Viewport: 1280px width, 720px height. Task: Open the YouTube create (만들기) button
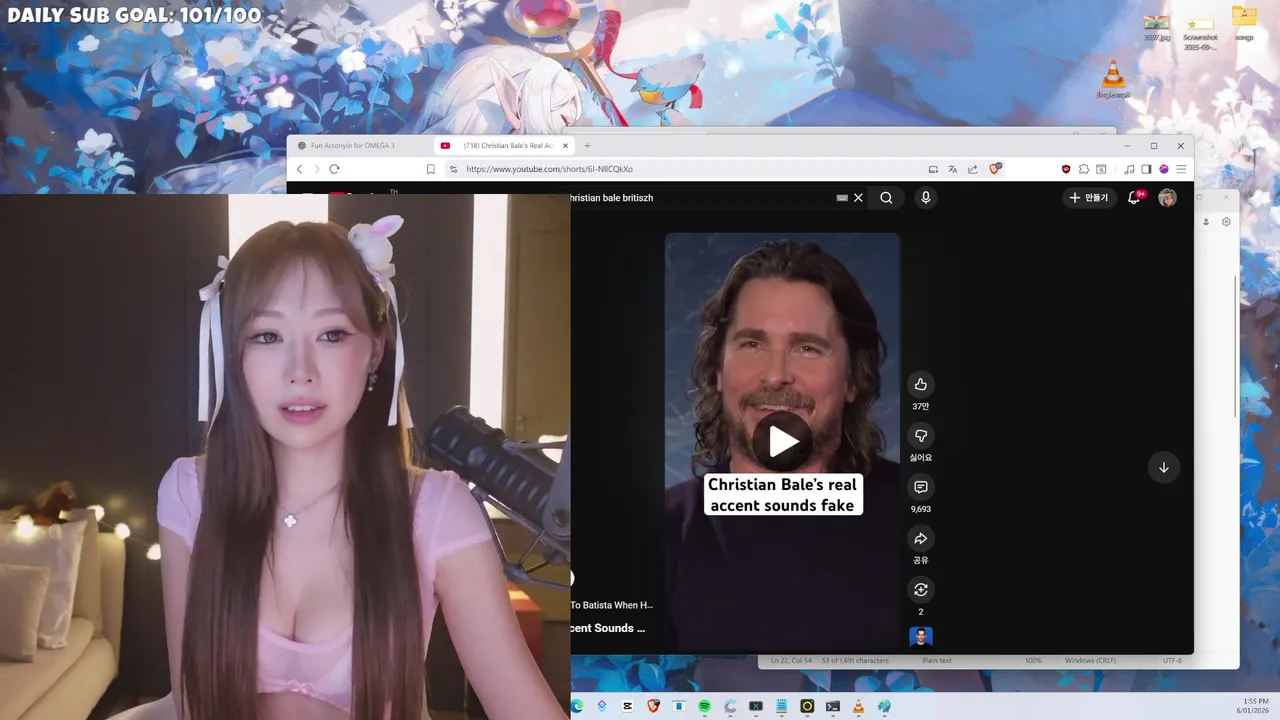coord(1089,198)
